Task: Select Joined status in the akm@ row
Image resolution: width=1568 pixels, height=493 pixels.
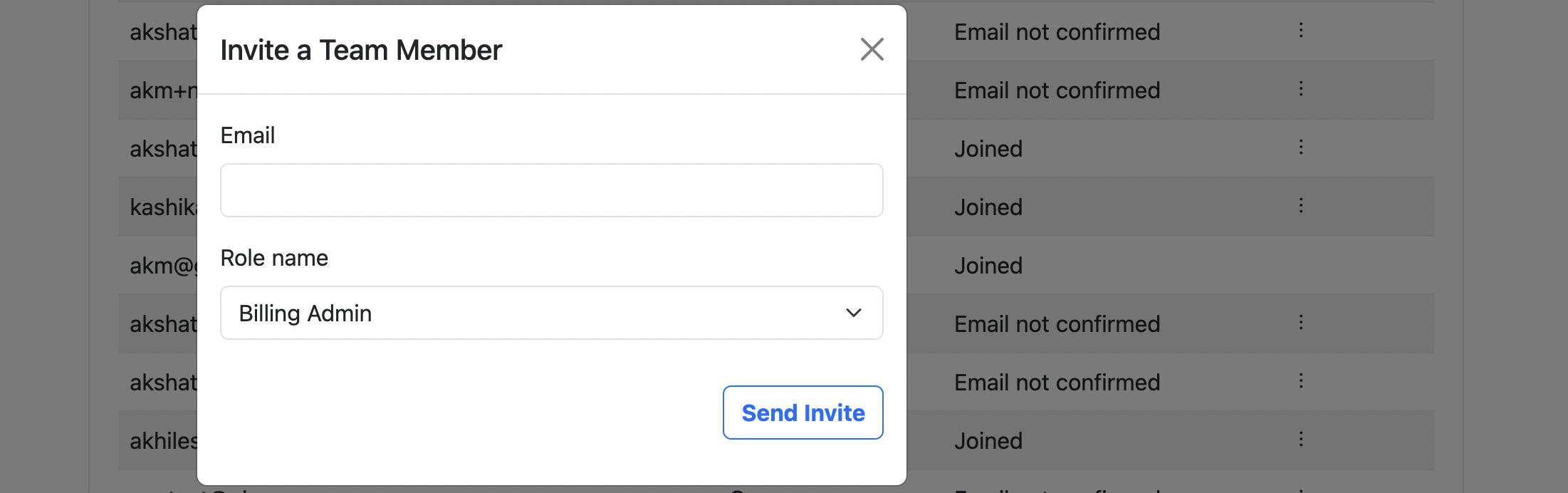Action: (x=988, y=266)
